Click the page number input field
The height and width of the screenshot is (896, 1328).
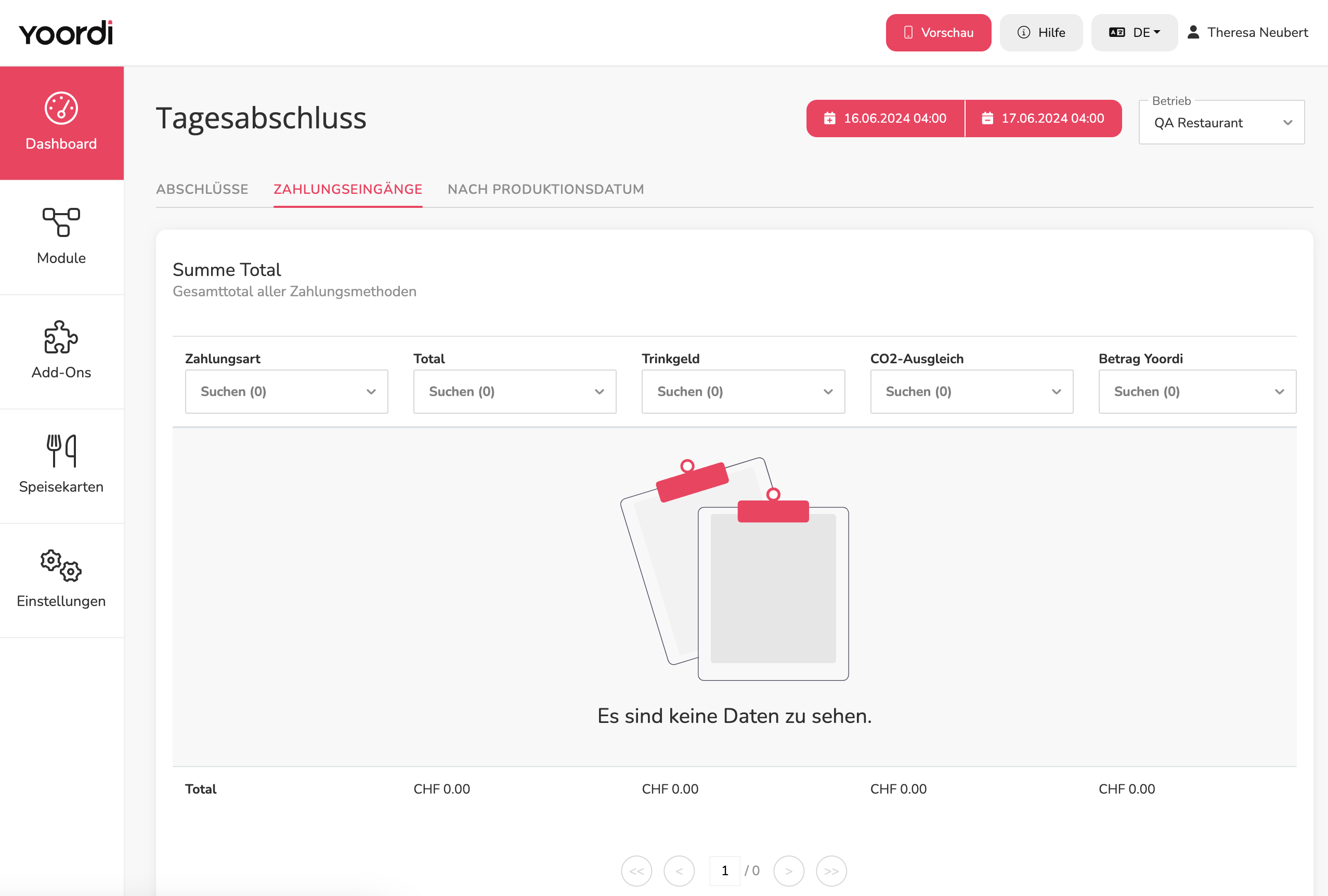[x=724, y=871]
